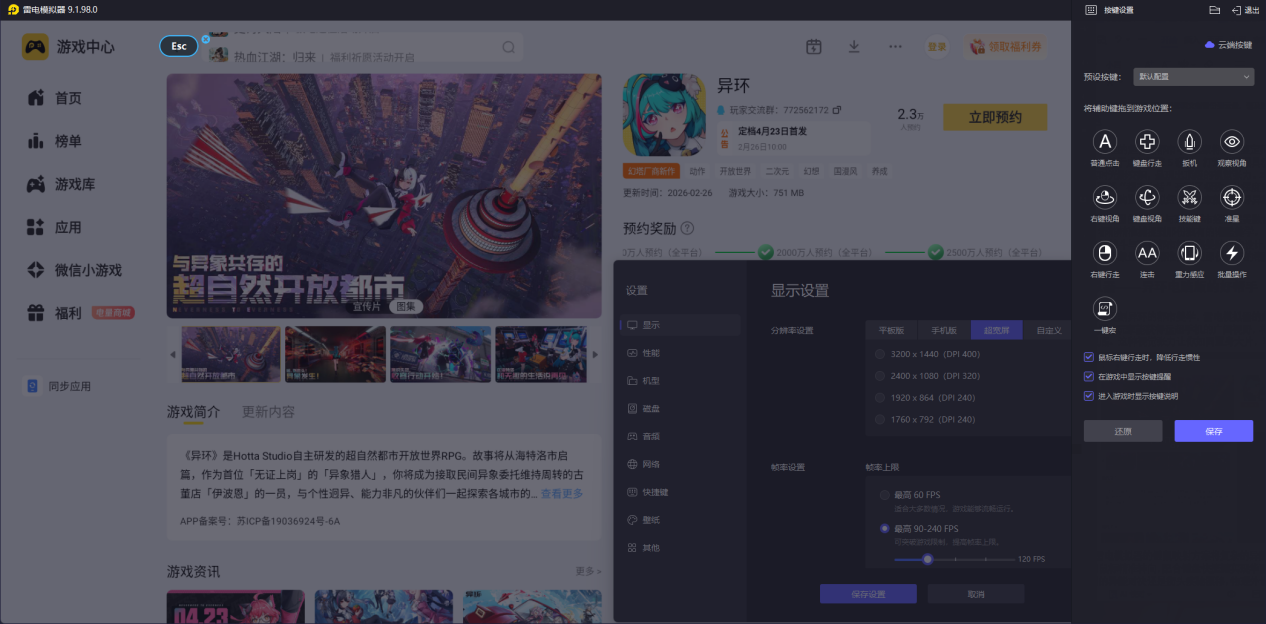
Task: Switch to 自定义 resolution tab
Action: pos(1047,330)
